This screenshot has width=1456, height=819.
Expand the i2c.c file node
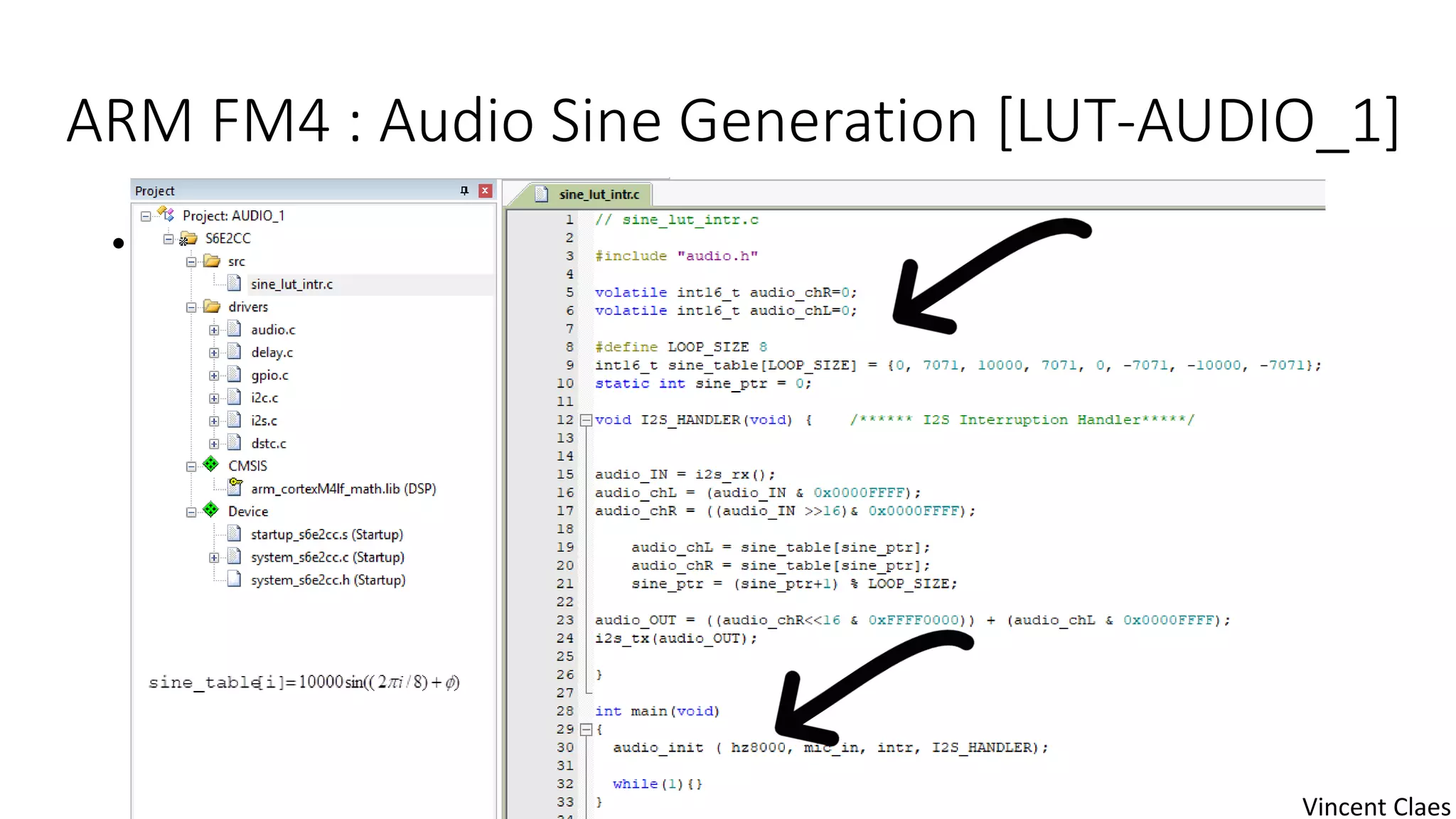coord(214,398)
